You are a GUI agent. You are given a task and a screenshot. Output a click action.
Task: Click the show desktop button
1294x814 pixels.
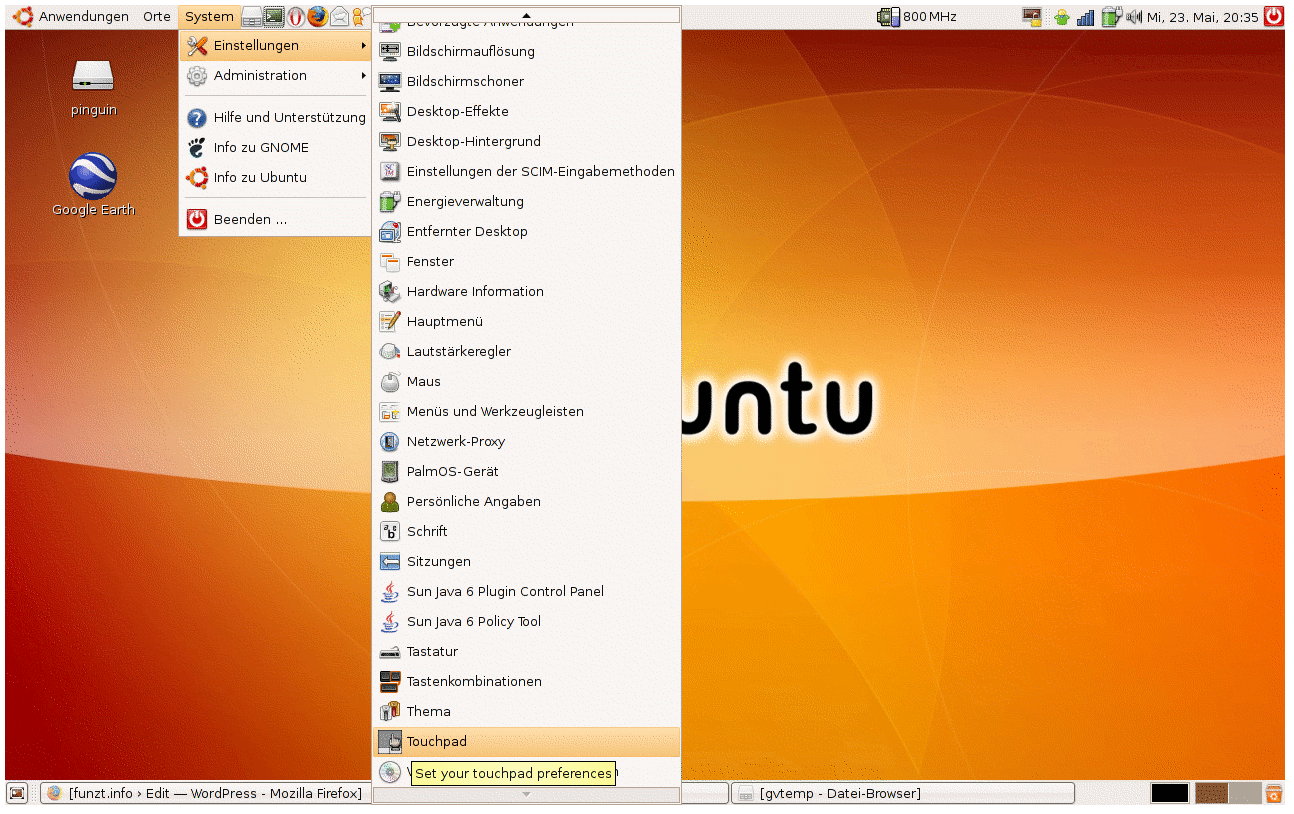coord(17,793)
